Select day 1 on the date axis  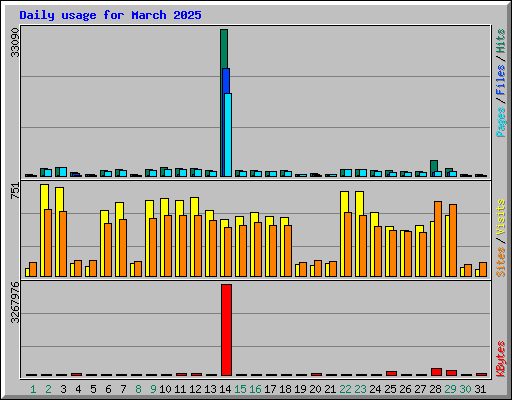click(33, 389)
